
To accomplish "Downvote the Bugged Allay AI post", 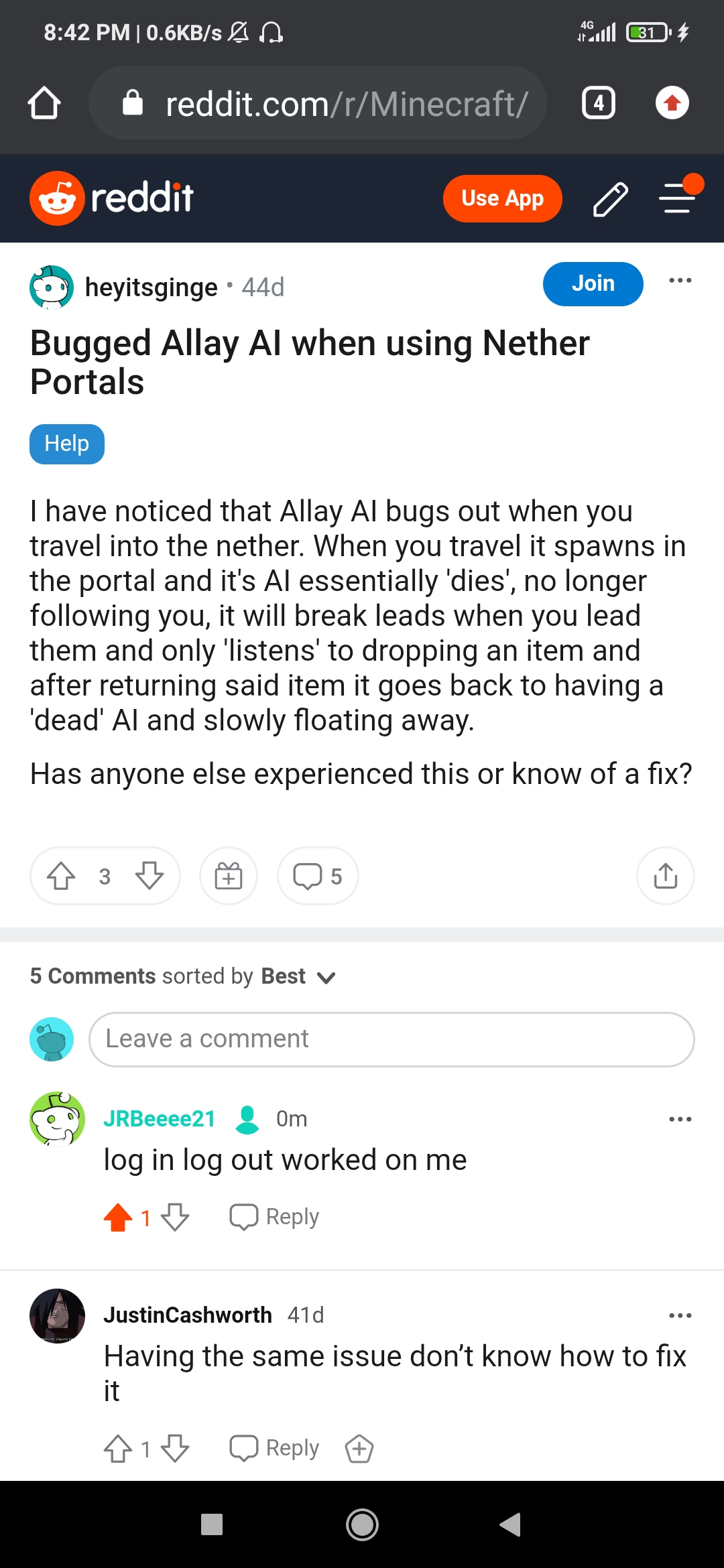I will click(149, 876).
